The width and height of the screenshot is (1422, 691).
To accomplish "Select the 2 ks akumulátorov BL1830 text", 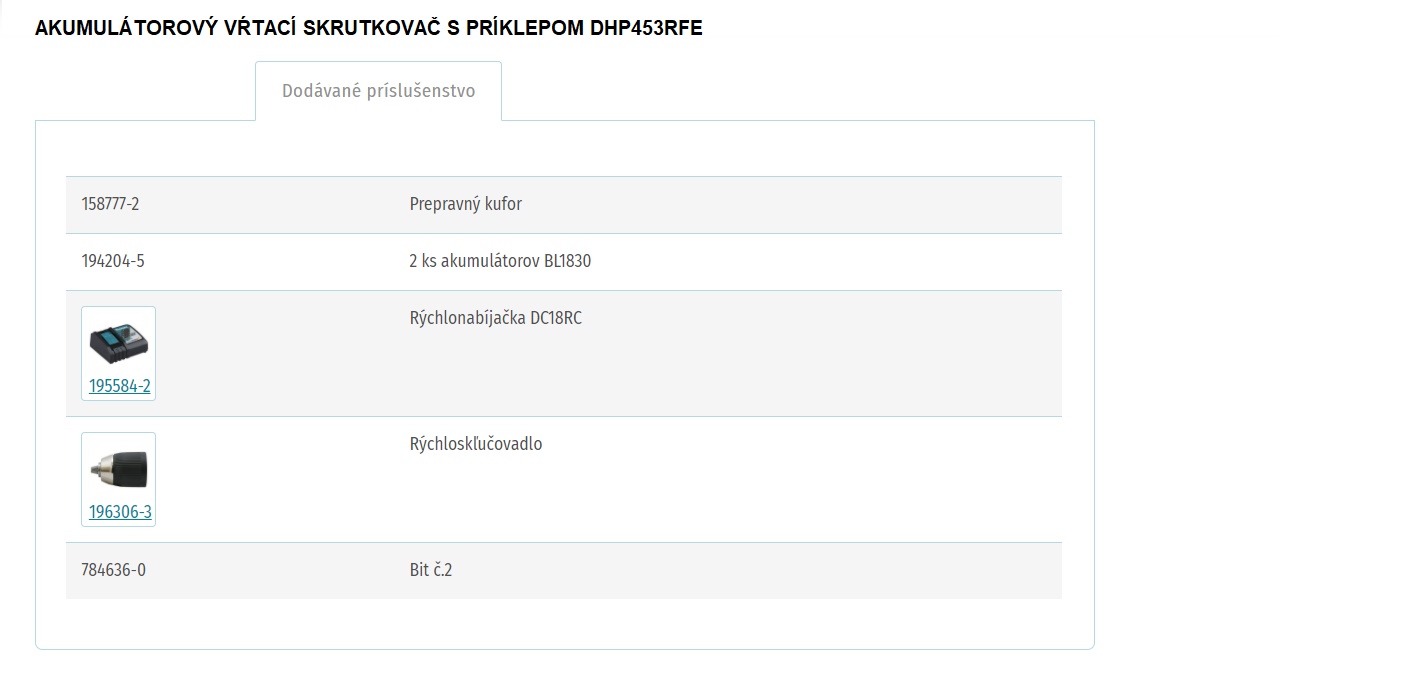I will pyautogui.click(x=500, y=261).
